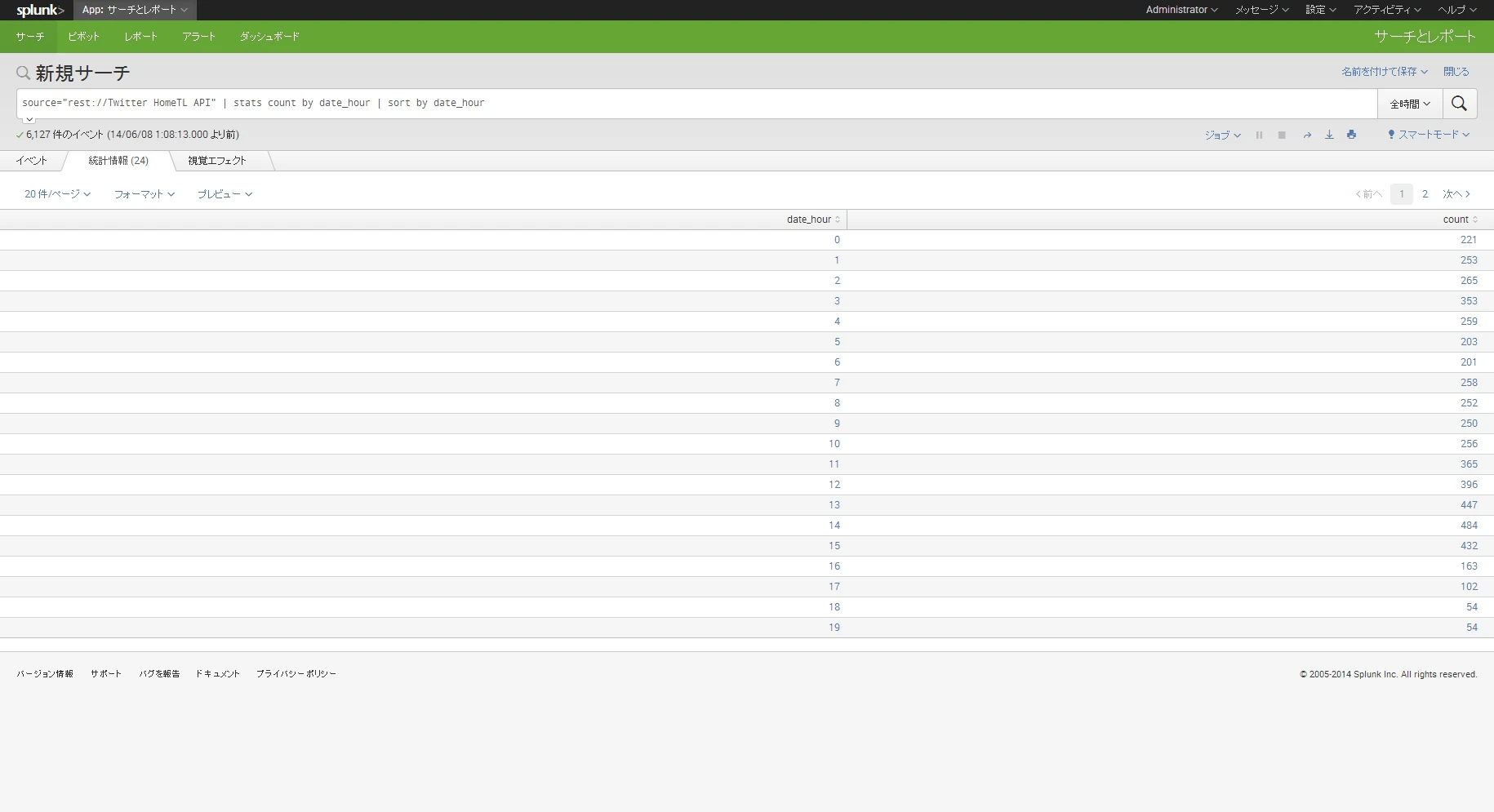Open バージョン情報 footer link
Screen dimensions: 1494x812
45,674
